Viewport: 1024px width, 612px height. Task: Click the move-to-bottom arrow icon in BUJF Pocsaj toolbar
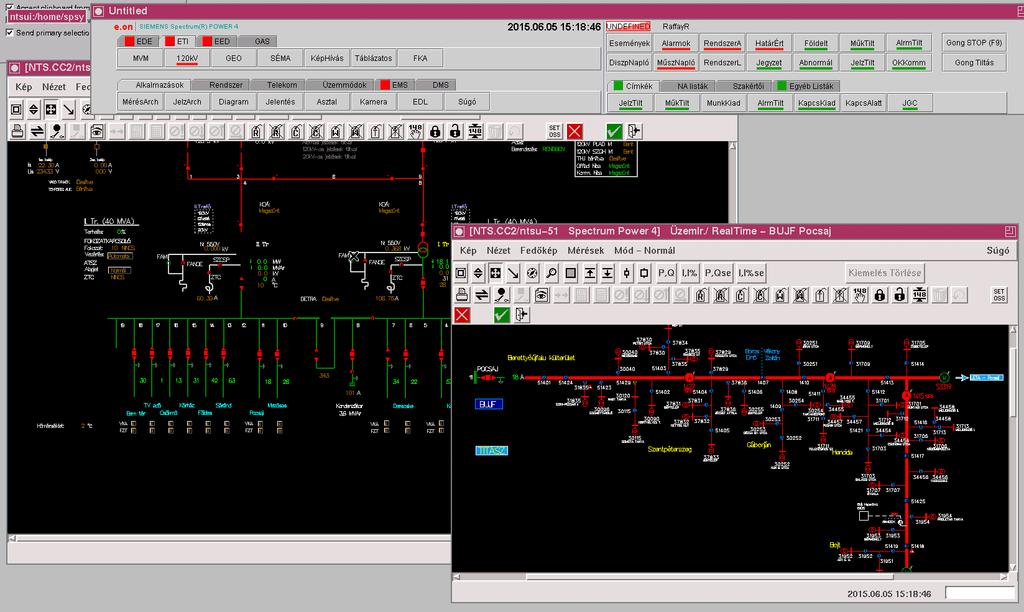607,273
